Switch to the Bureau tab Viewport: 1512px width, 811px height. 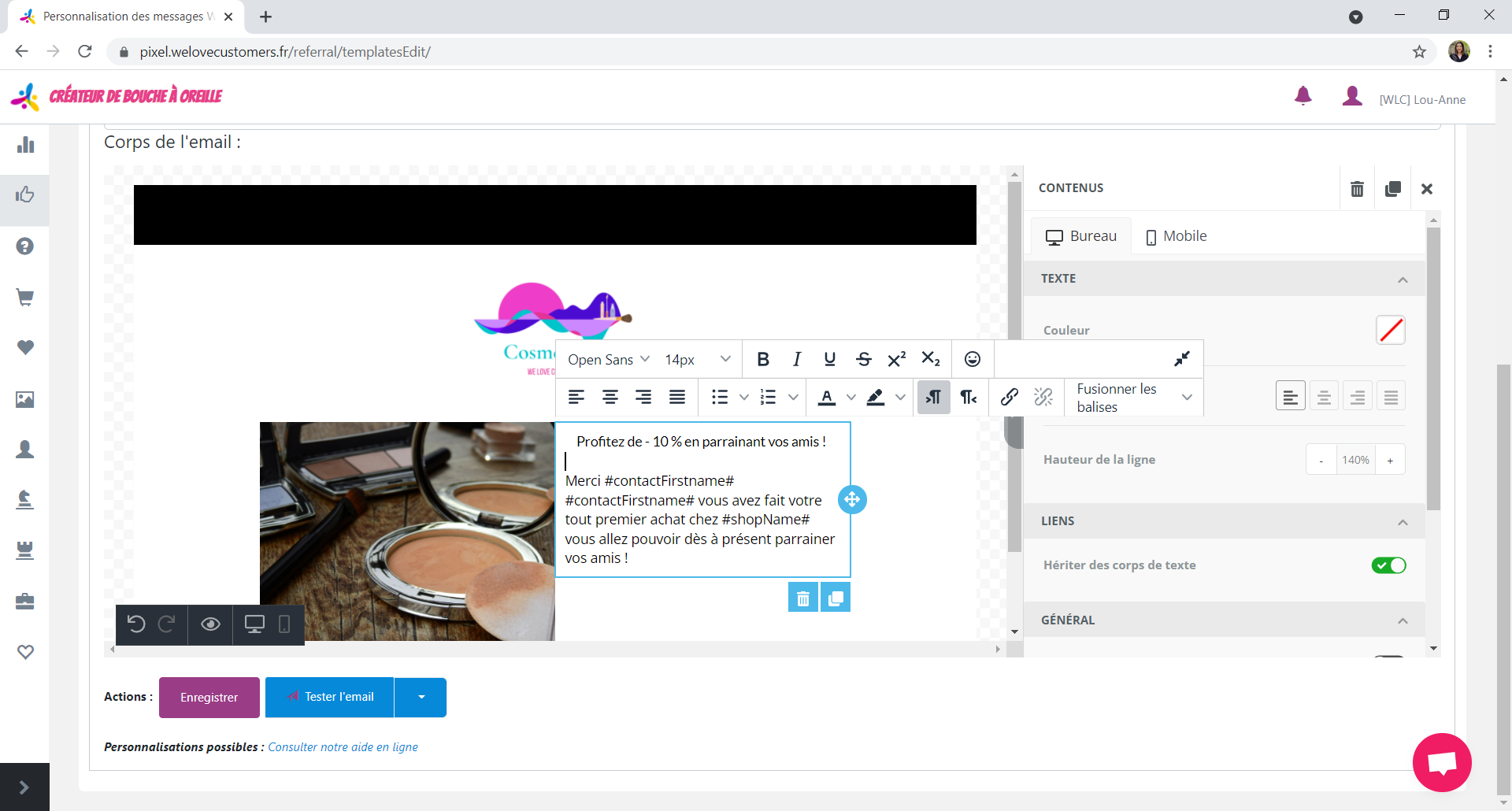coord(1080,236)
